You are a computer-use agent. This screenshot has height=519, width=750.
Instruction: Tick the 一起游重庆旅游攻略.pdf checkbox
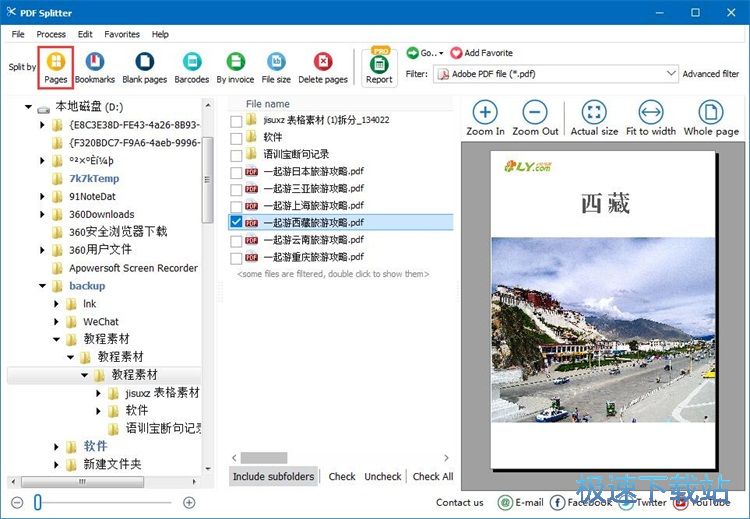[236, 257]
